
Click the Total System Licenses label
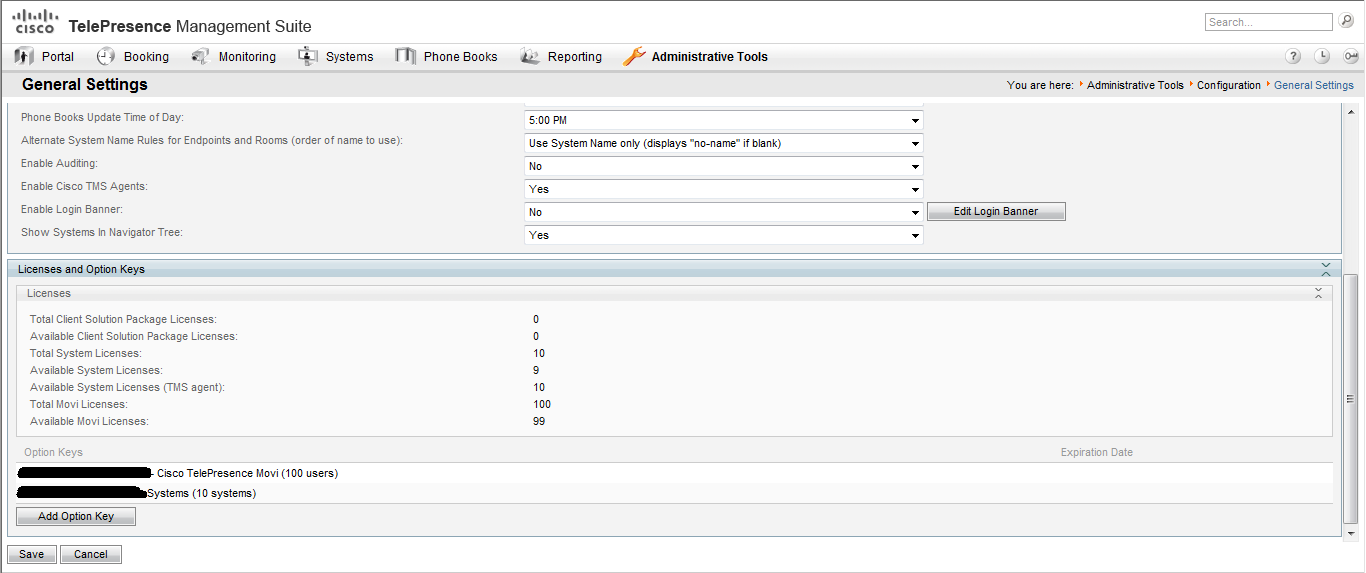pyautogui.click(x=86, y=353)
